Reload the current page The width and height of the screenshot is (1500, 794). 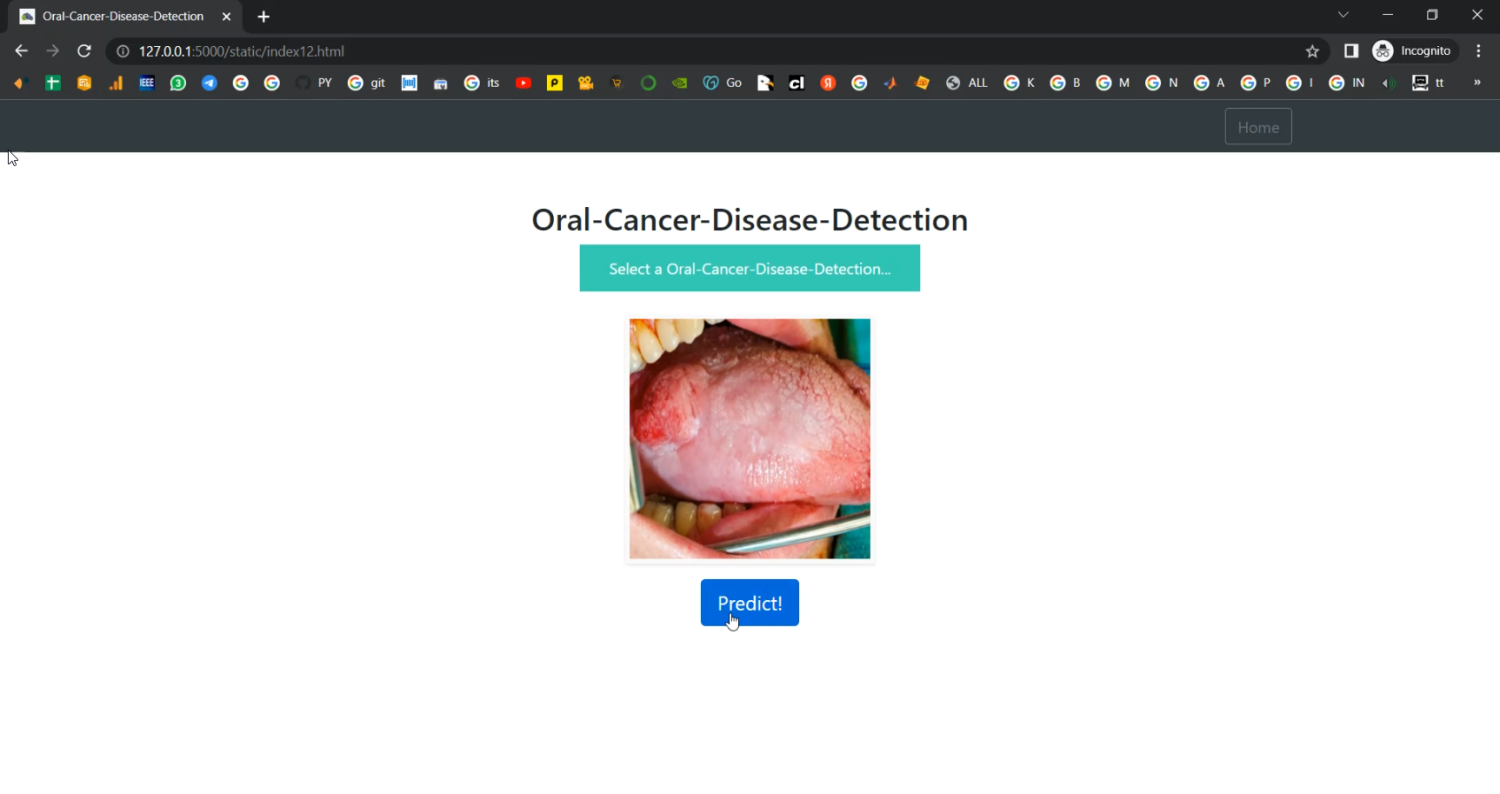coord(84,51)
